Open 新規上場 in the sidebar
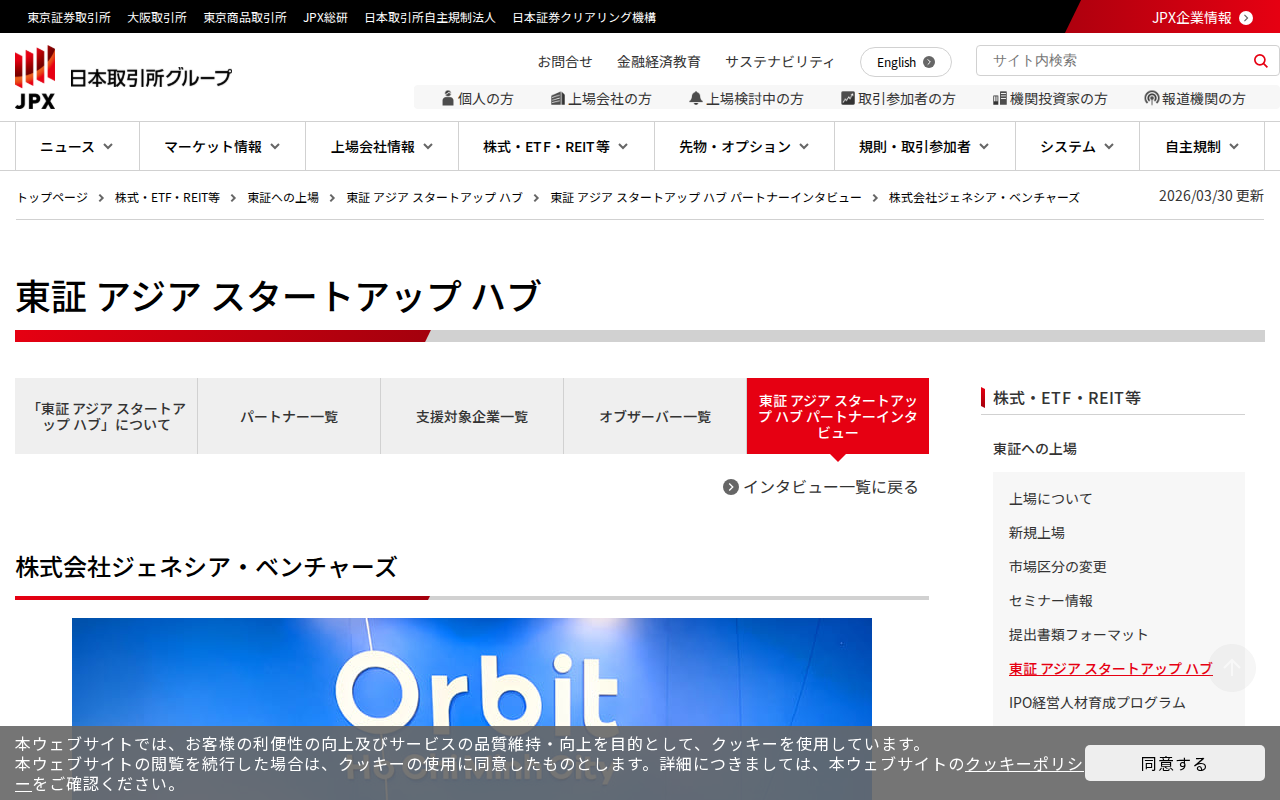This screenshot has width=1280, height=800. point(1037,532)
